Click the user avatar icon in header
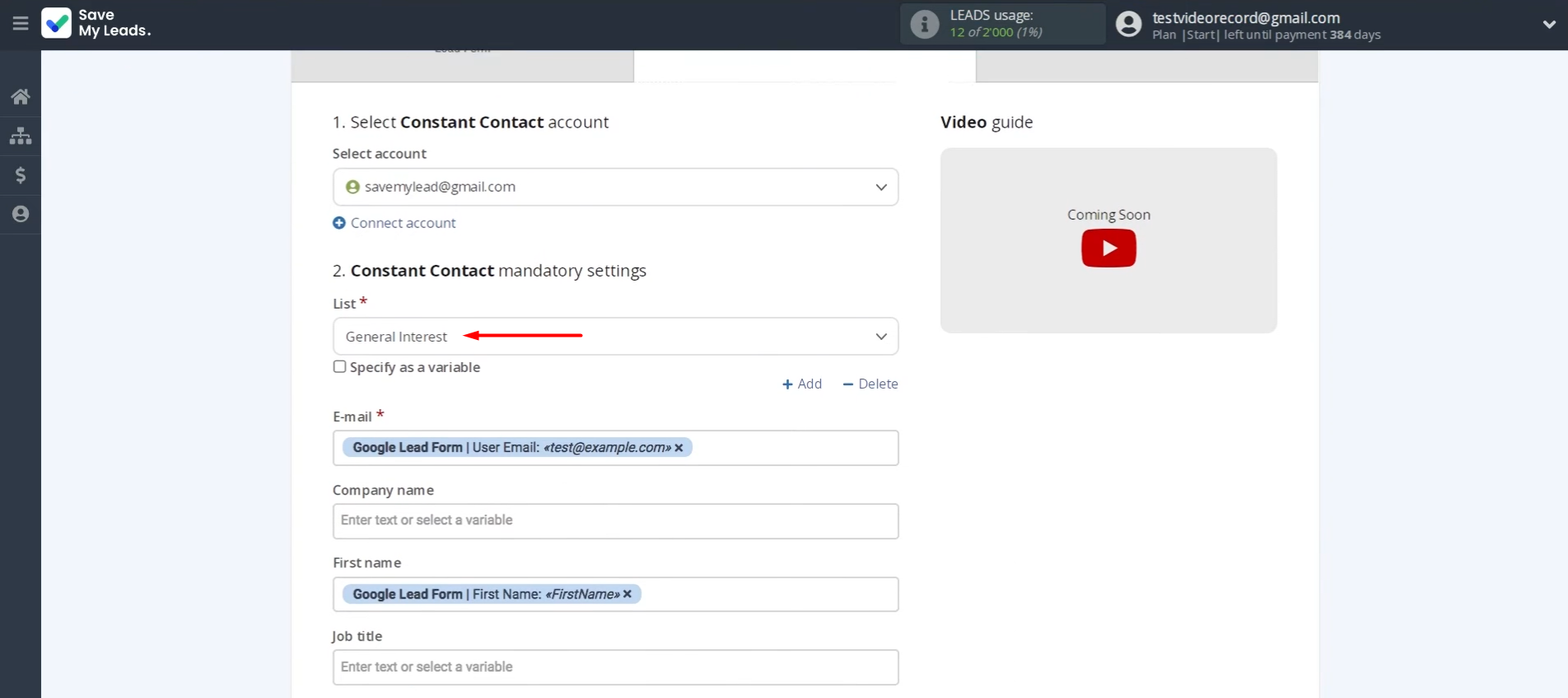The width and height of the screenshot is (1568, 698). point(1128,24)
